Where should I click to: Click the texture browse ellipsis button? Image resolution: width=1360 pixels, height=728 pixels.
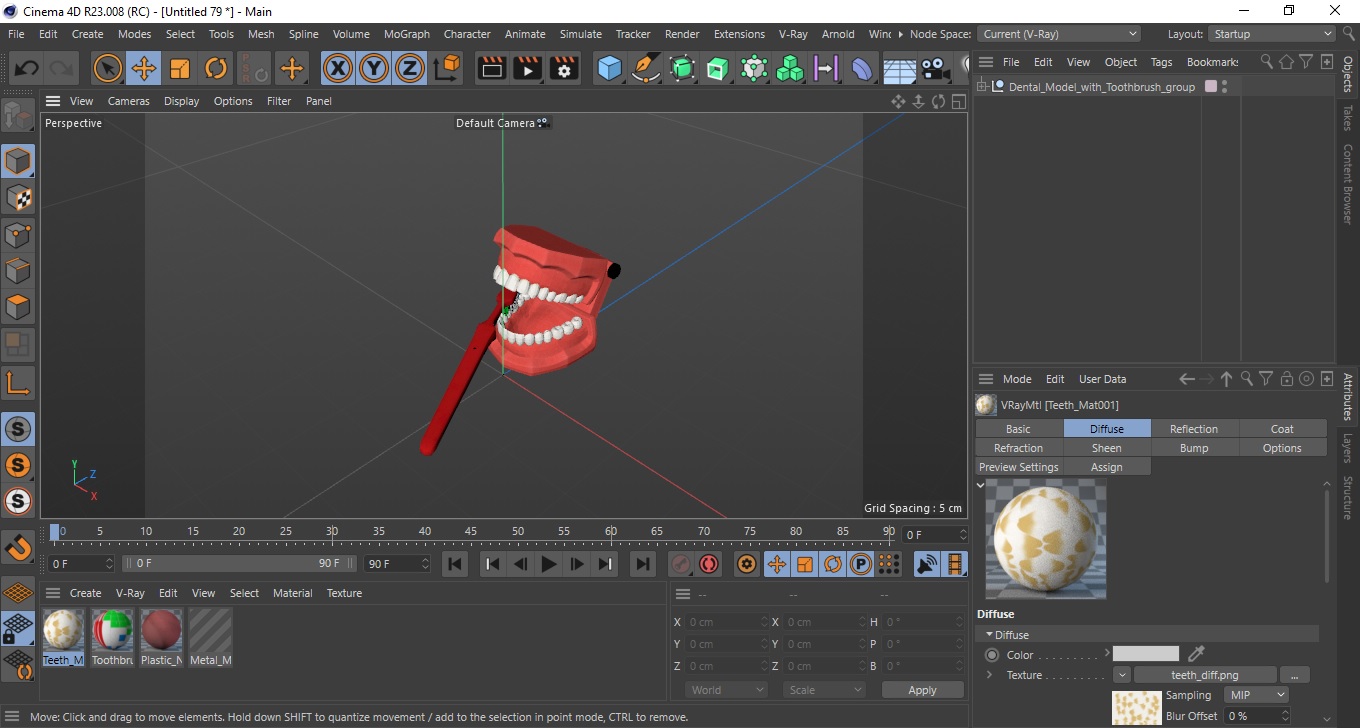[1294, 675]
